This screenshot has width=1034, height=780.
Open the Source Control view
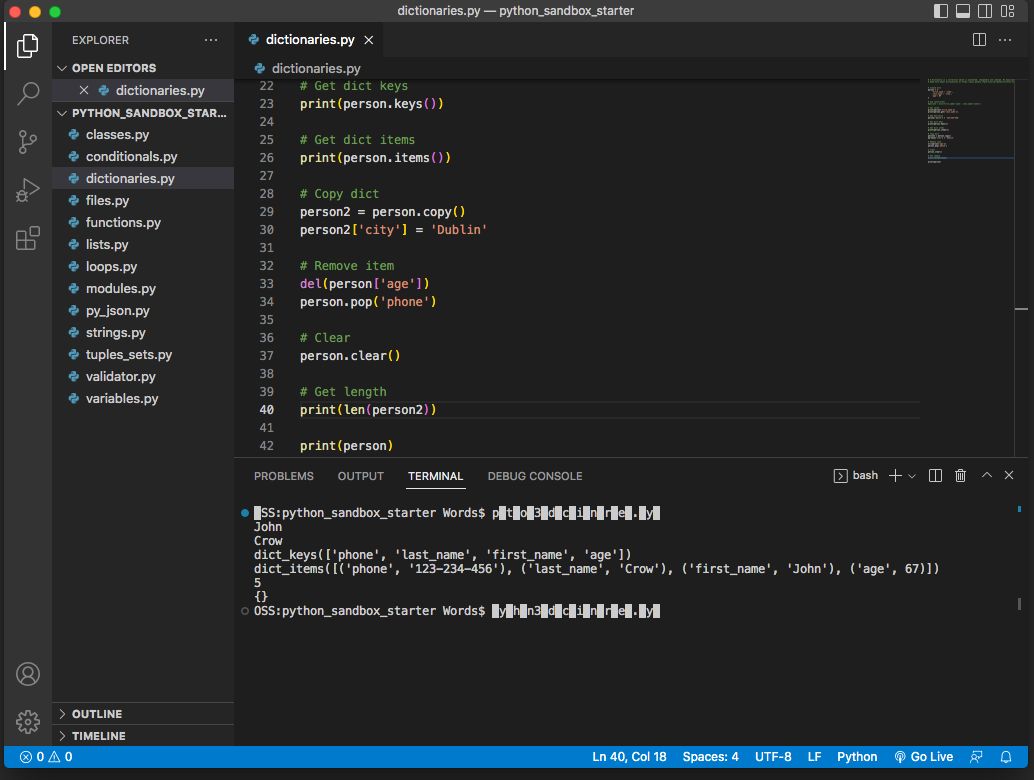point(28,141)
